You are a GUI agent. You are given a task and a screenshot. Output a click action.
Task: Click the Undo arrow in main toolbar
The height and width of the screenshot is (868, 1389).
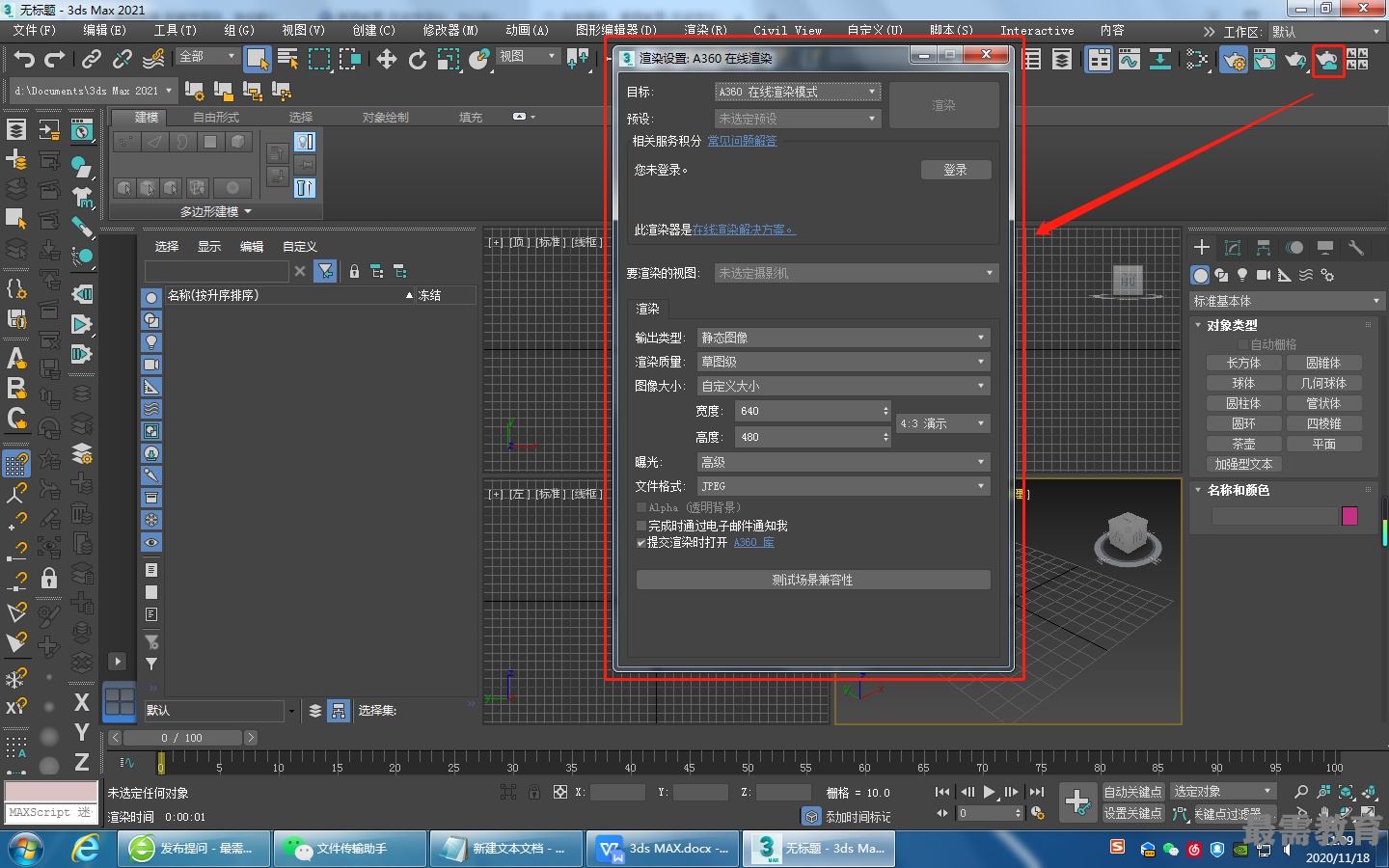pyautogui.click(x=24, y=60)
